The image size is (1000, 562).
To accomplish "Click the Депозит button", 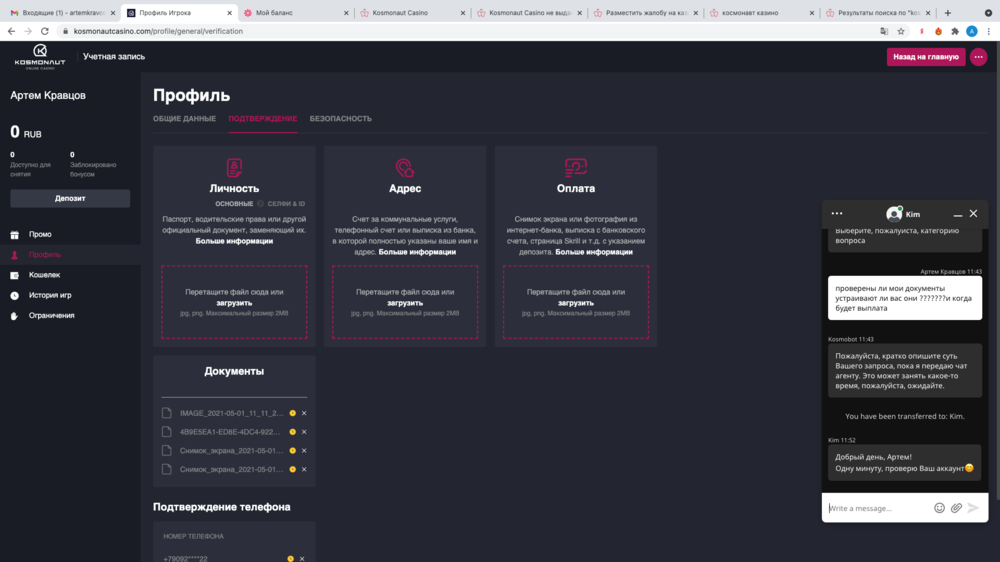I will click(70, 198).
